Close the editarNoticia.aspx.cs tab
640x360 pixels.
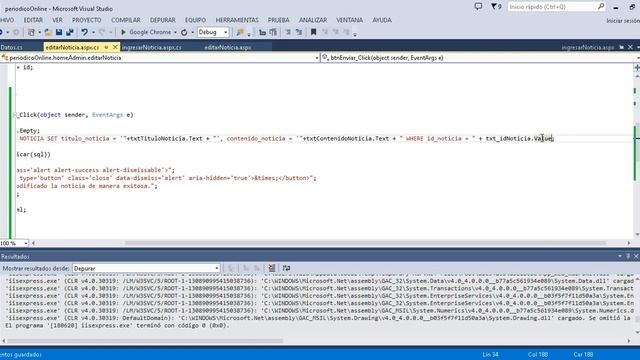point(115,47)
